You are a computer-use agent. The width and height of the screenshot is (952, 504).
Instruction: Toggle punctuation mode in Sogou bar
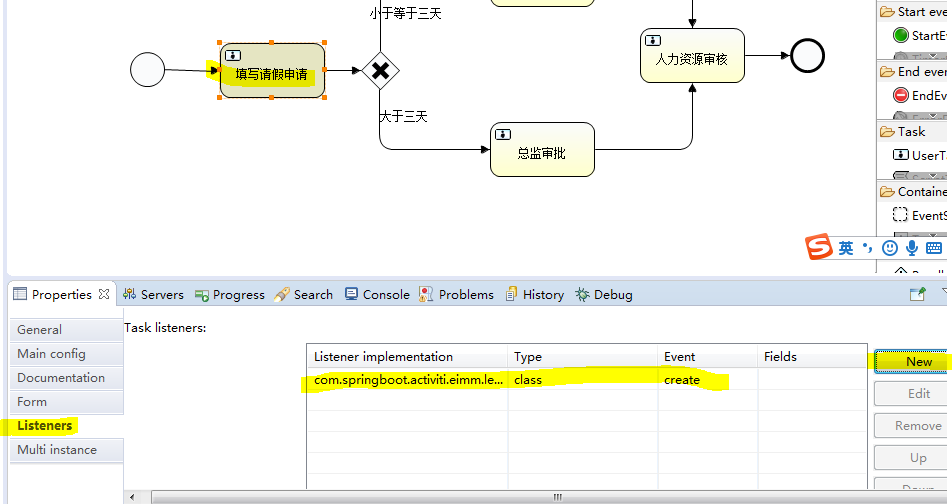tap(867, 248)
